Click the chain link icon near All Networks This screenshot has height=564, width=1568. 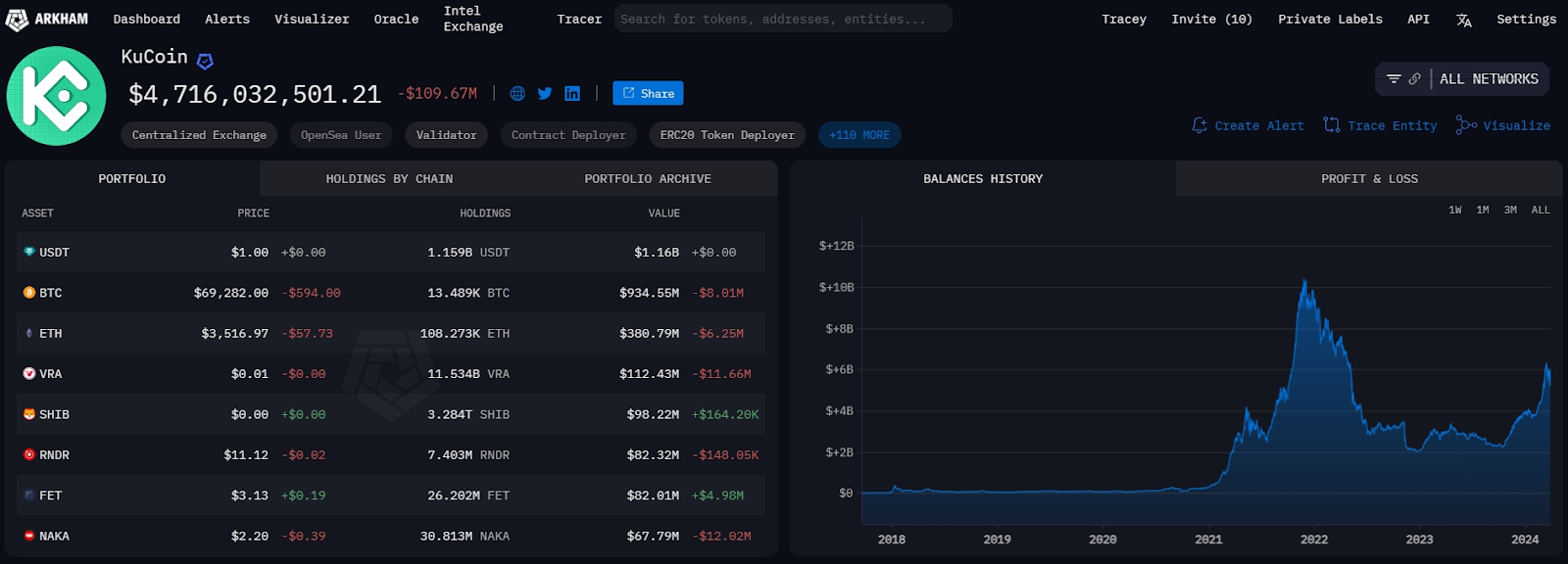pyautogui.click(x=1414, y=78)
